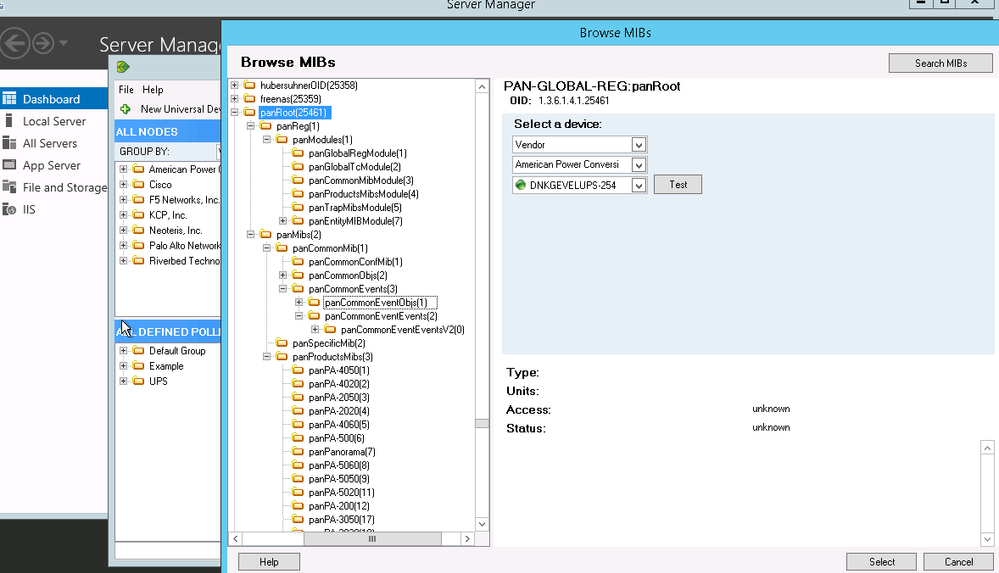Click the green plus New Universal Device icon
The width and height of the screenshot is (999, 573).
[125, 109]
